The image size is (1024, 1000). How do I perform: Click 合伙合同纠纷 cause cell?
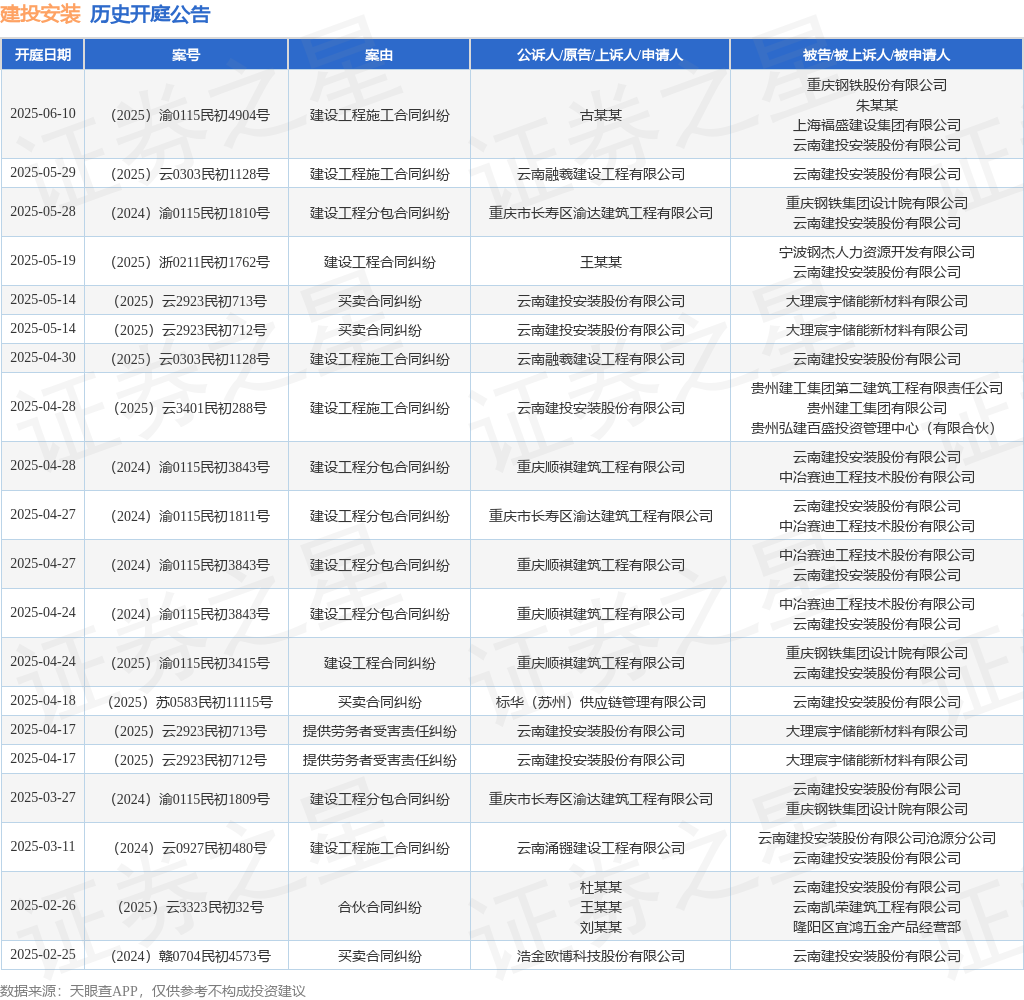click(x=379, y=907)
